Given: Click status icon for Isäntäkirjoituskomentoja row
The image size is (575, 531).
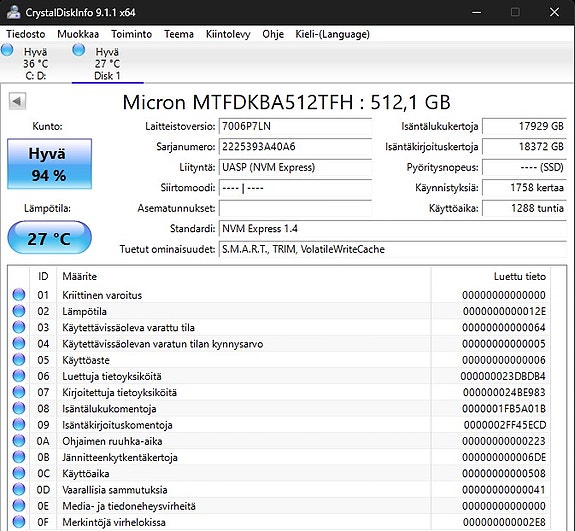Looking at the screenshot, I should tap(19, 424).
